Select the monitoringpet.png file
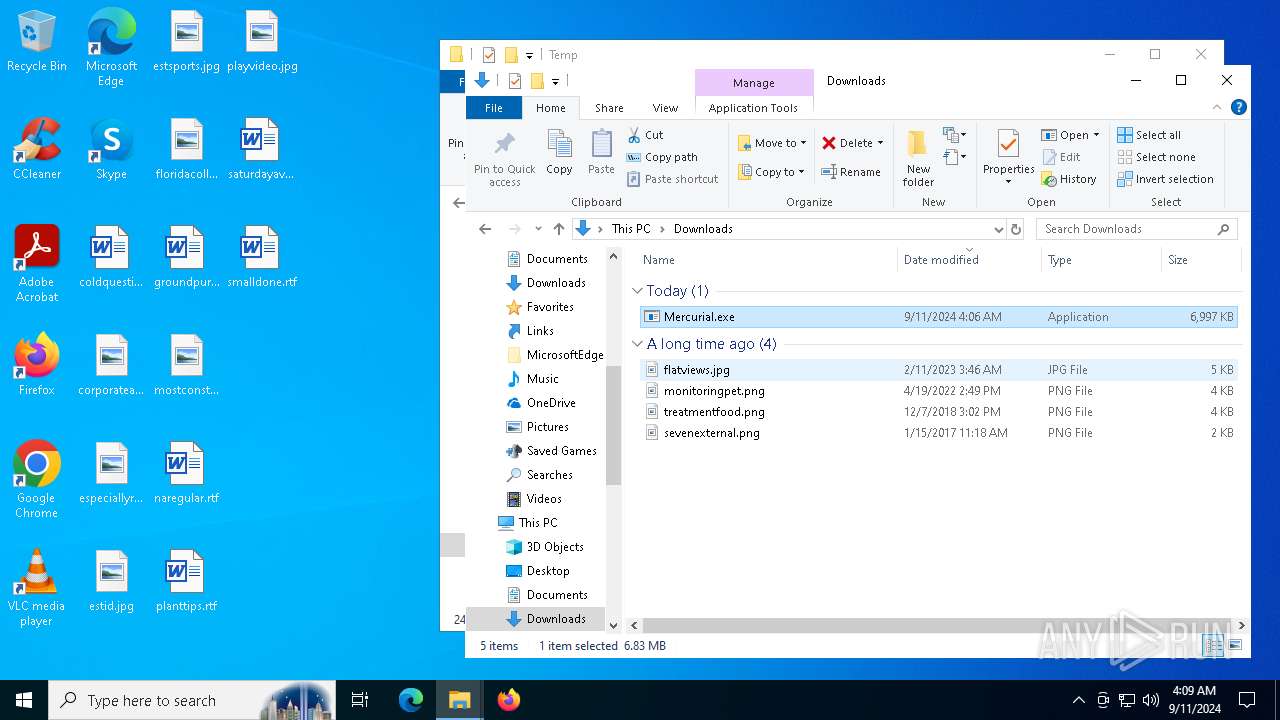Viewport: 1280px width, 720px height. click(x=938, y=391)
